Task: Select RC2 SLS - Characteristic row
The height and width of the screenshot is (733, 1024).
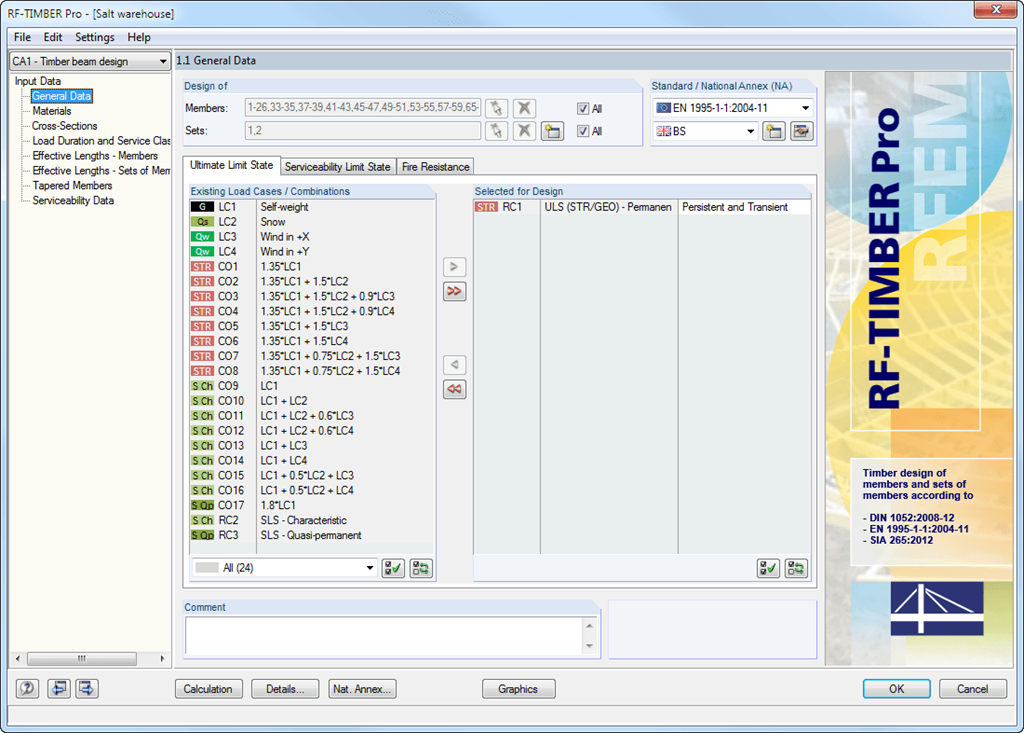Action: point(312,520)
